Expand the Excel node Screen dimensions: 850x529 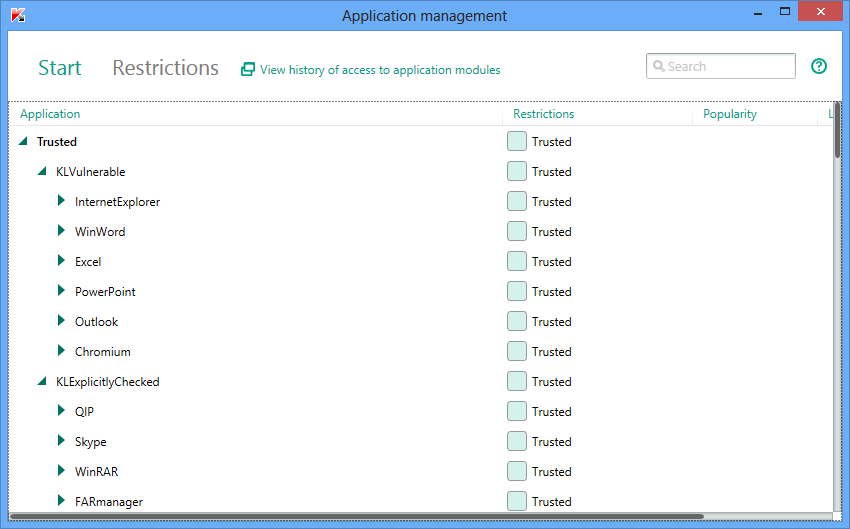pyautogui.click(x=61, y=261)
